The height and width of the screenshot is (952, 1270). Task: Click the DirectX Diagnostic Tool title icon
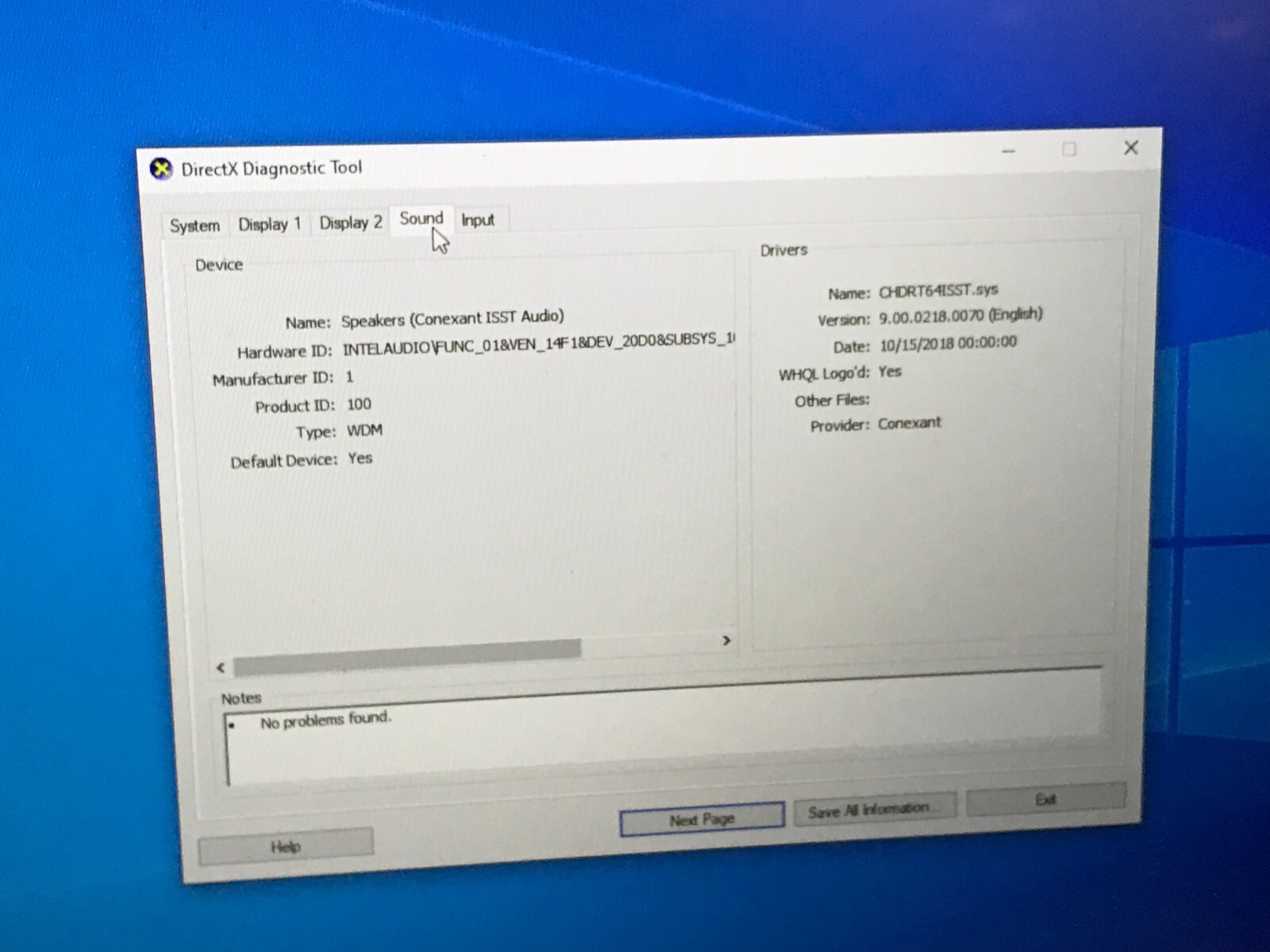click(x=161, y=169)
